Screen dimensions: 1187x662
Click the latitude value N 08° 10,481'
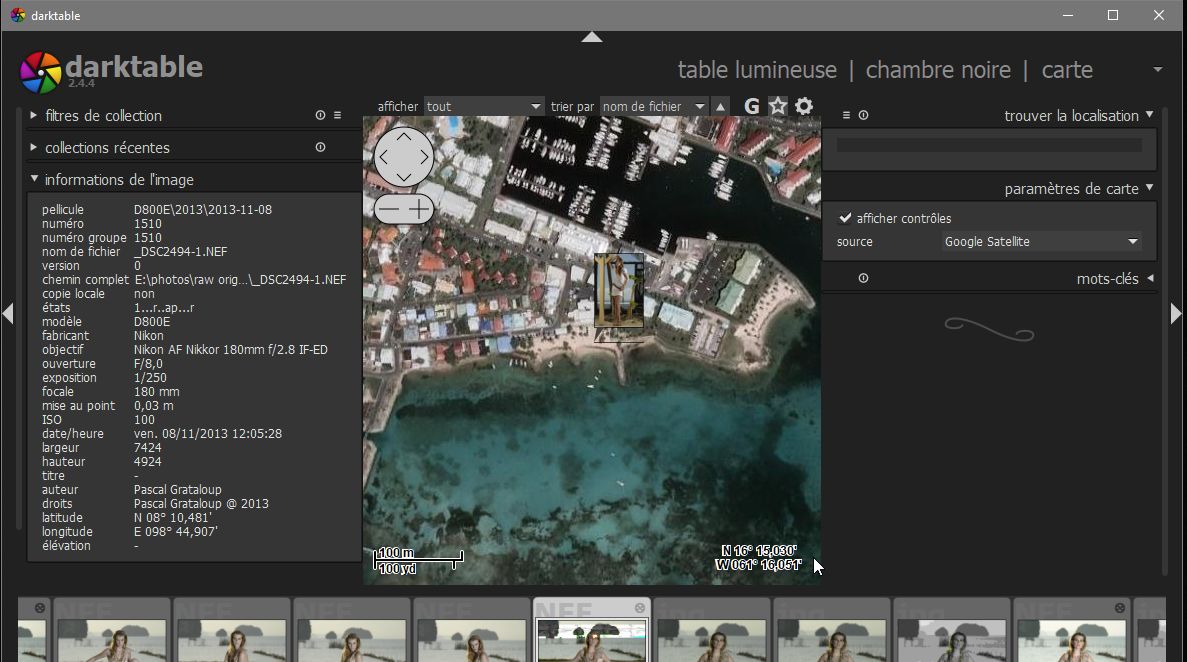coord(173,518)
